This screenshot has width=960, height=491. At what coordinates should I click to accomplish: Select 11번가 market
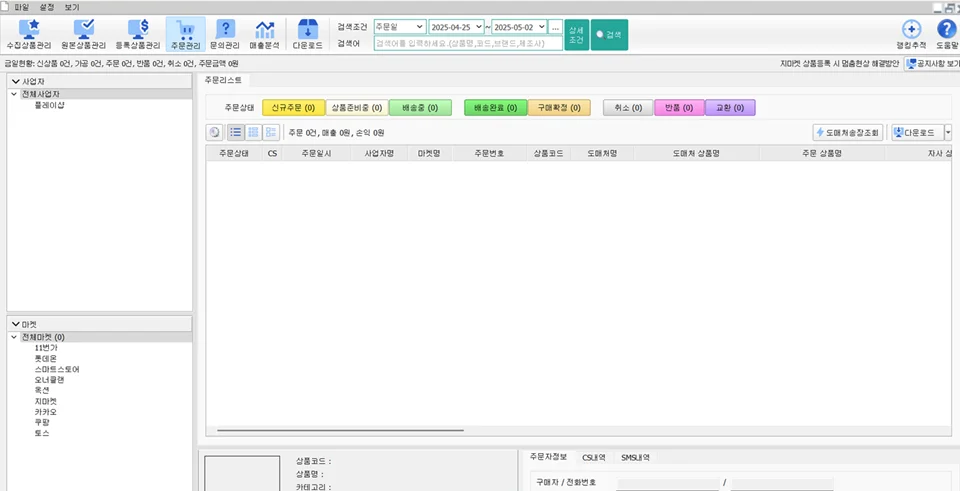(46, 348)
